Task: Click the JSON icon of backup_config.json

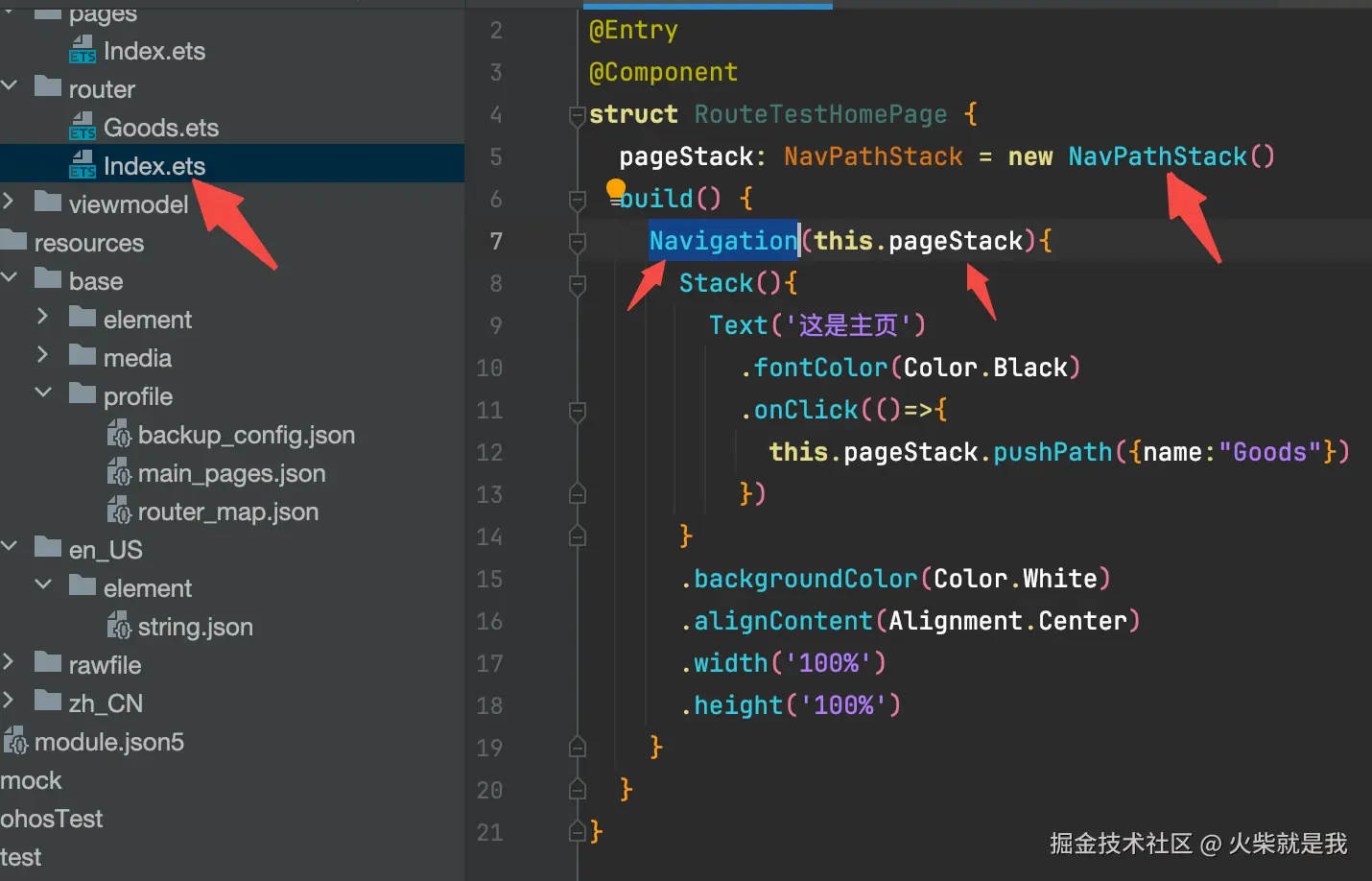Action: click(119, 434)
